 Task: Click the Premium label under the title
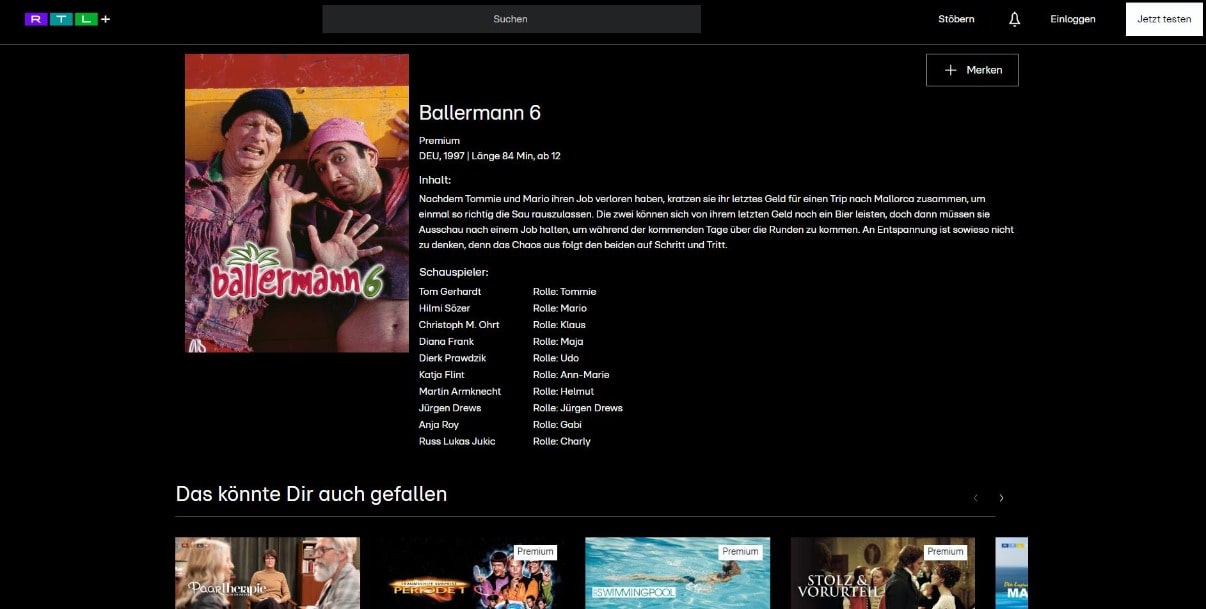[439, 141]
